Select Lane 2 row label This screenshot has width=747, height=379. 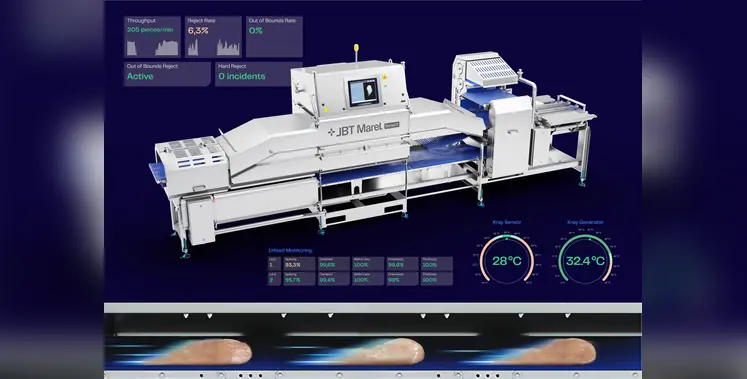pos(274,279)
